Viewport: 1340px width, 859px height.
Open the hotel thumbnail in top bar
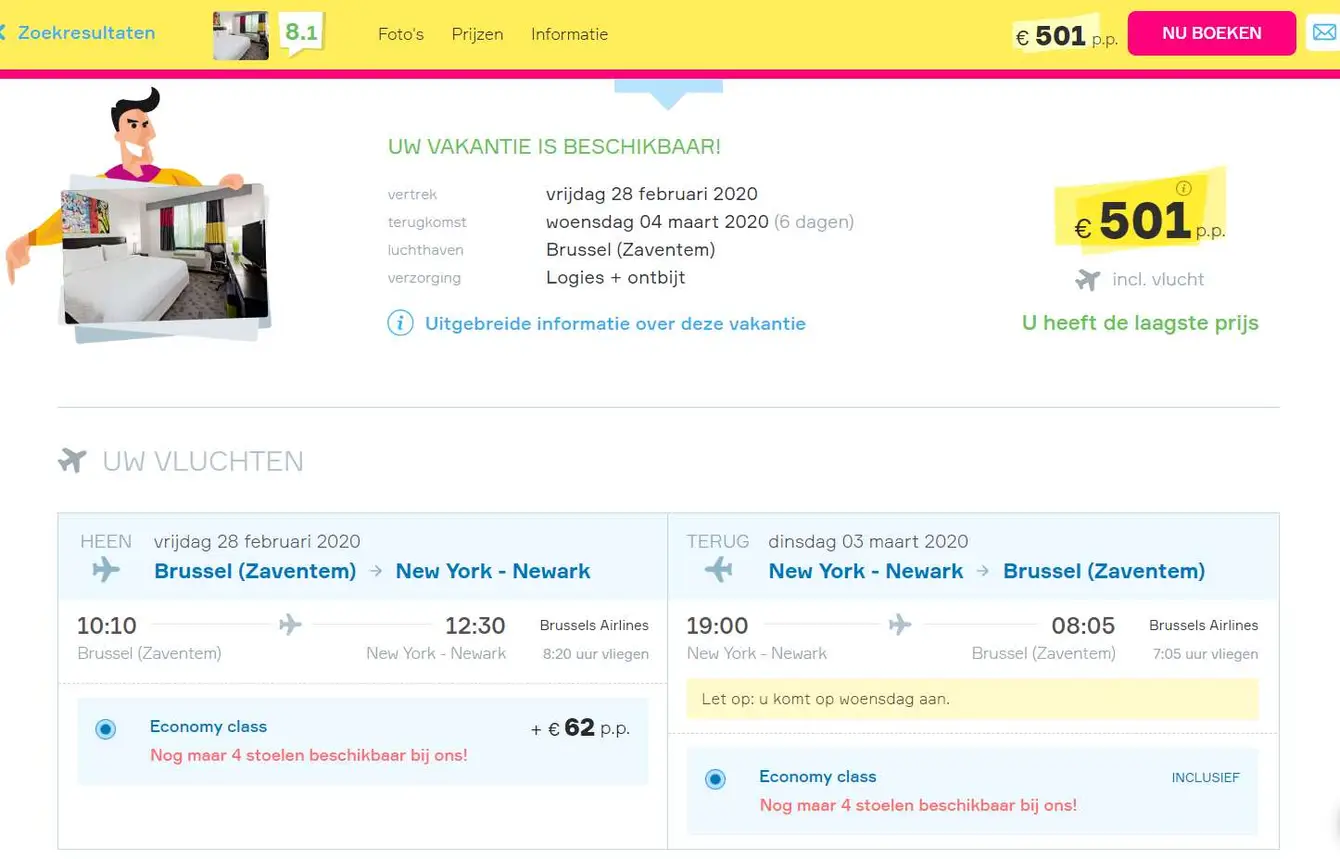tap(241, 36)
